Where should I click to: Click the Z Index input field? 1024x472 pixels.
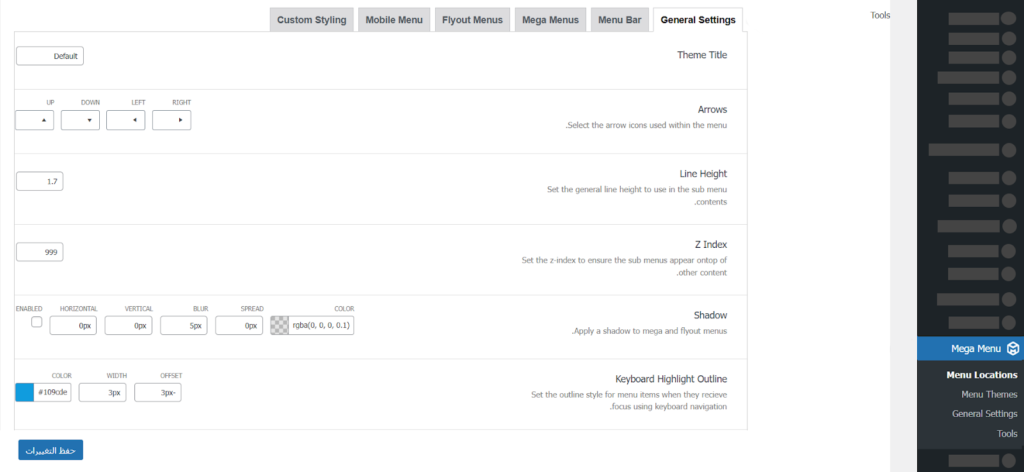pyautogui.click(x=40, y=253)
